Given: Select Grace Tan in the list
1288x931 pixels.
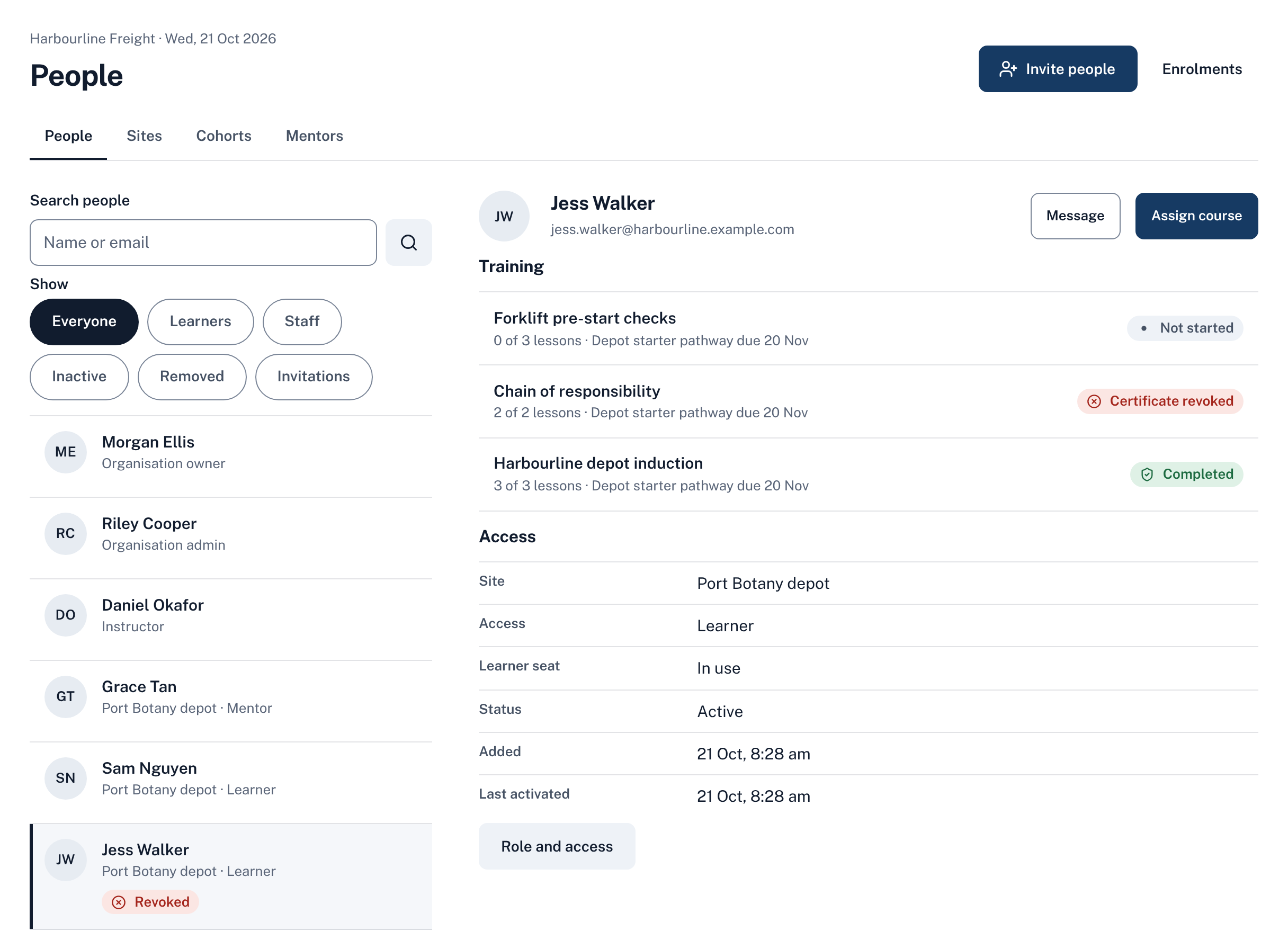Looking at the screenshot, I should tap(230, 702).
